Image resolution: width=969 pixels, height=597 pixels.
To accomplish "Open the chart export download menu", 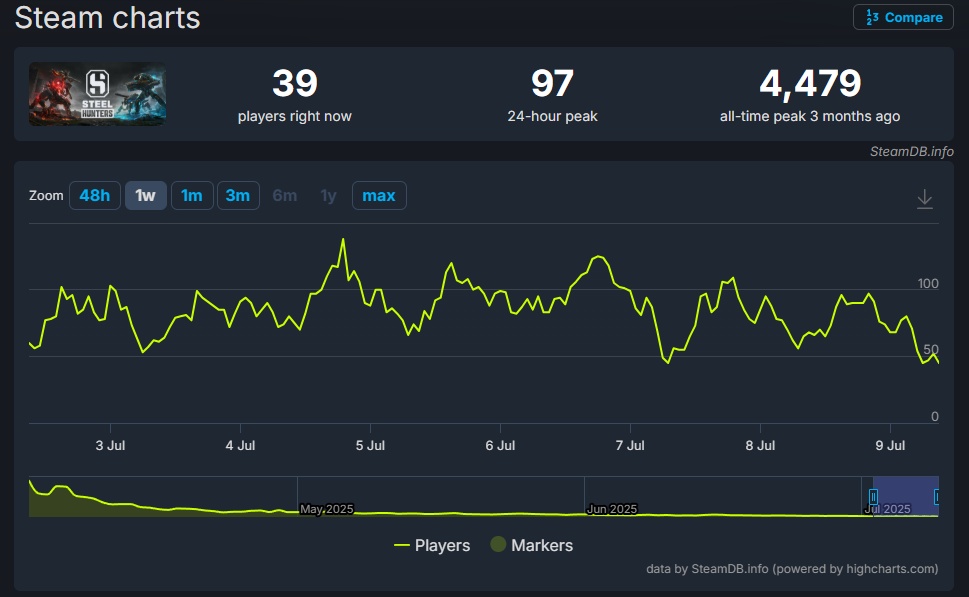I will click(925, 198).
